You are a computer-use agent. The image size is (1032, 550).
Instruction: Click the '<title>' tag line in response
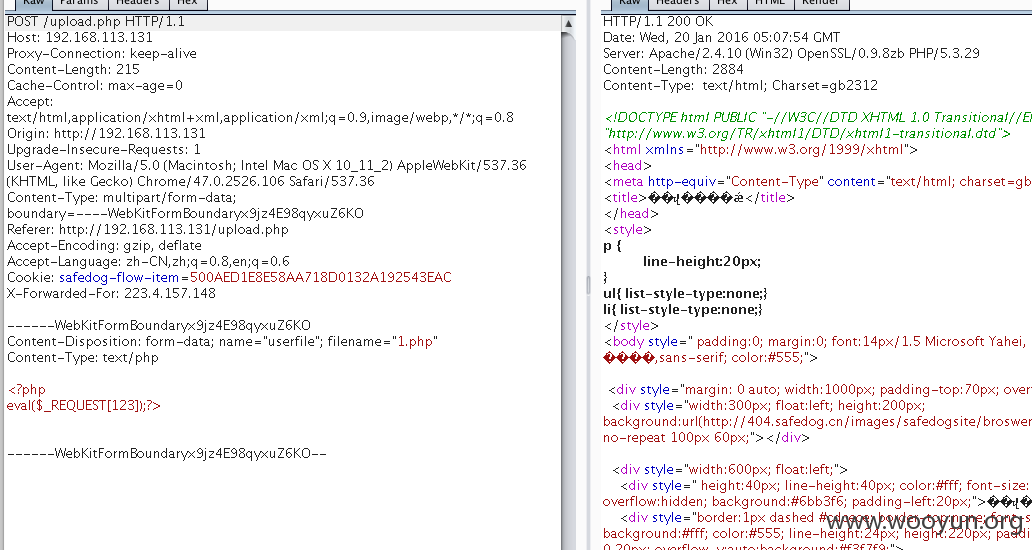click(x=700, y=197)
